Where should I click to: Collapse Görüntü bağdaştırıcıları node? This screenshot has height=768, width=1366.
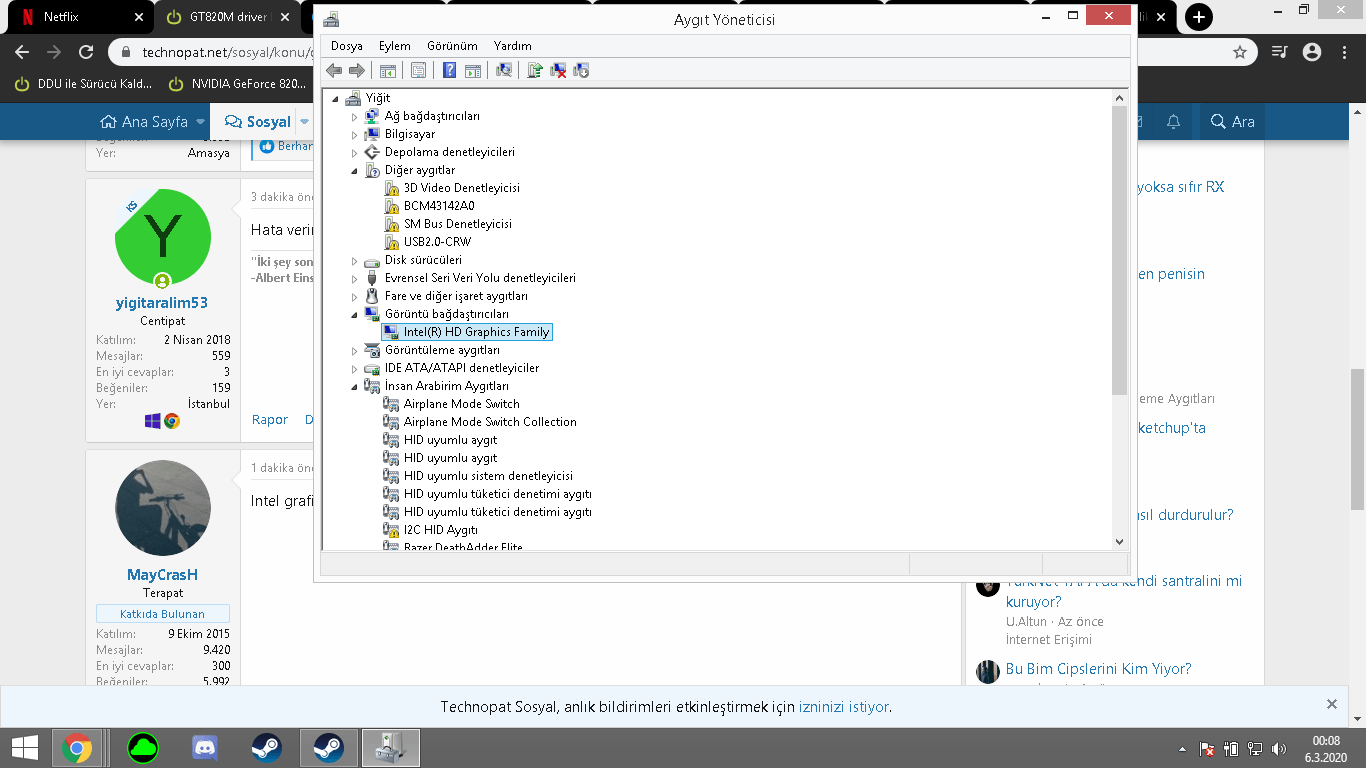[x=354, y=314]
